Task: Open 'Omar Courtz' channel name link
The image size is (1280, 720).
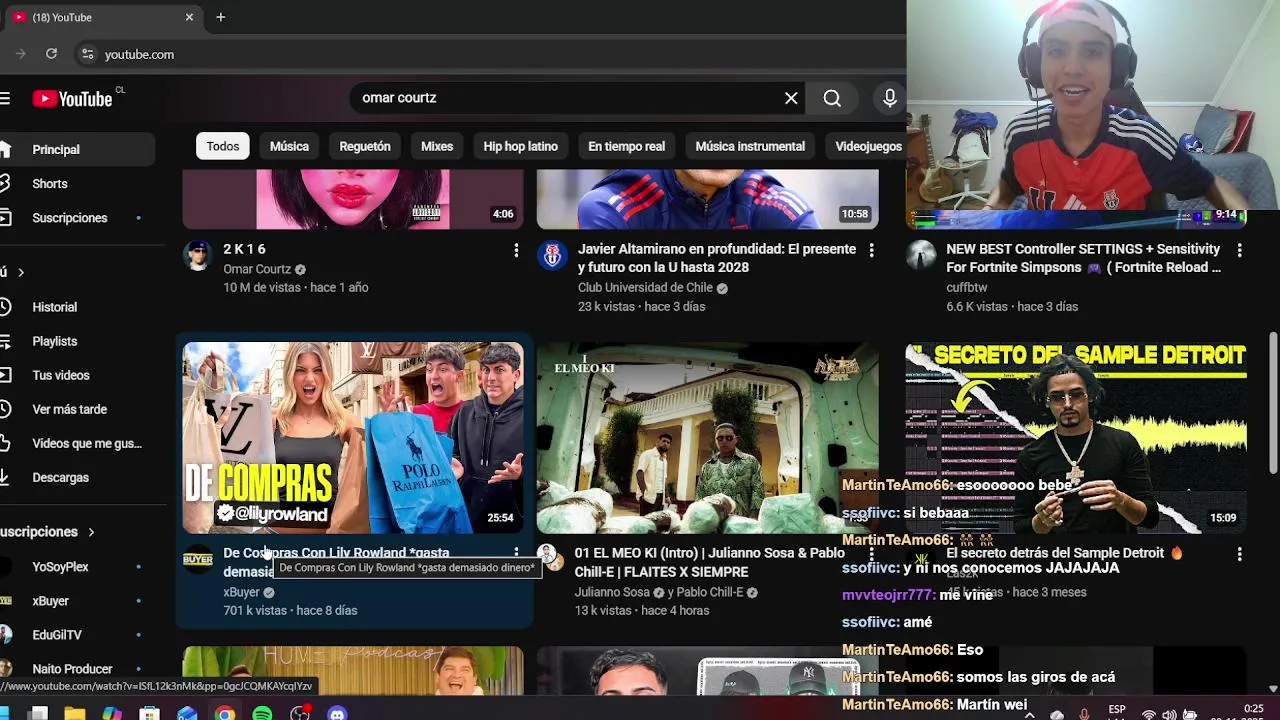Action: click(257, 269)
